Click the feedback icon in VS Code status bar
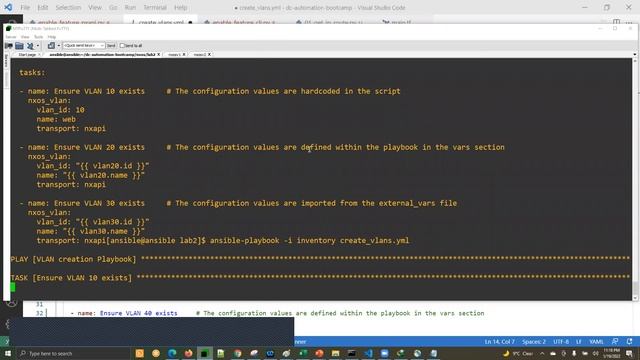The image size is (640, 360). click(x=615, y=342)
